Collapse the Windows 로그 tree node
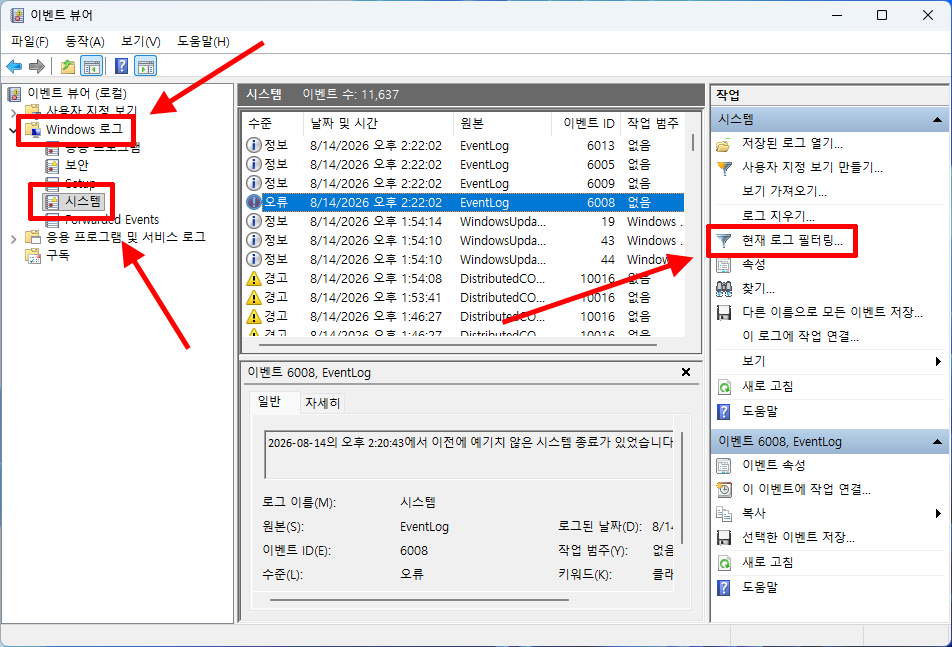The image size is (952, 647). (x=13, y=130)
